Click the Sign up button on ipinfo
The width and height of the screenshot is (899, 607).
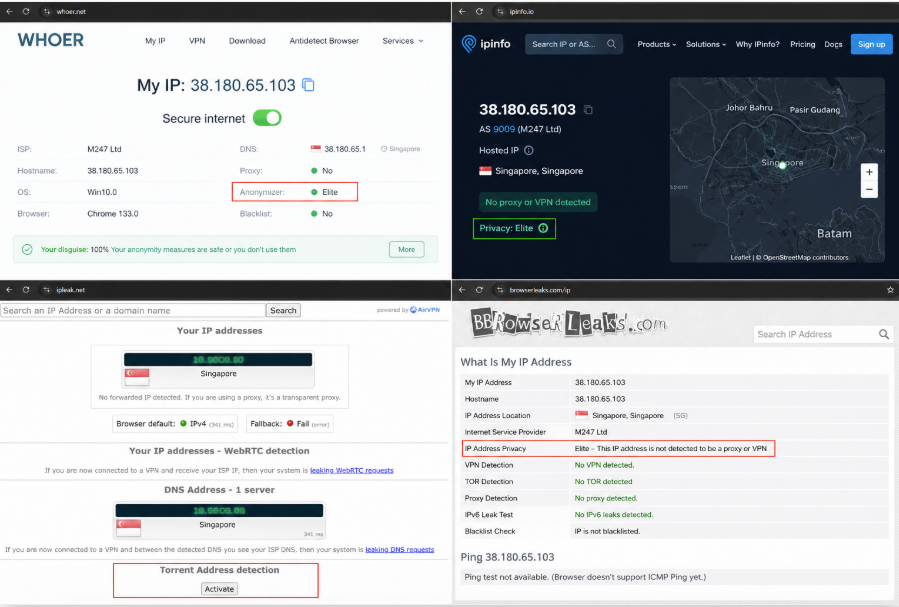tap(871, 44)
